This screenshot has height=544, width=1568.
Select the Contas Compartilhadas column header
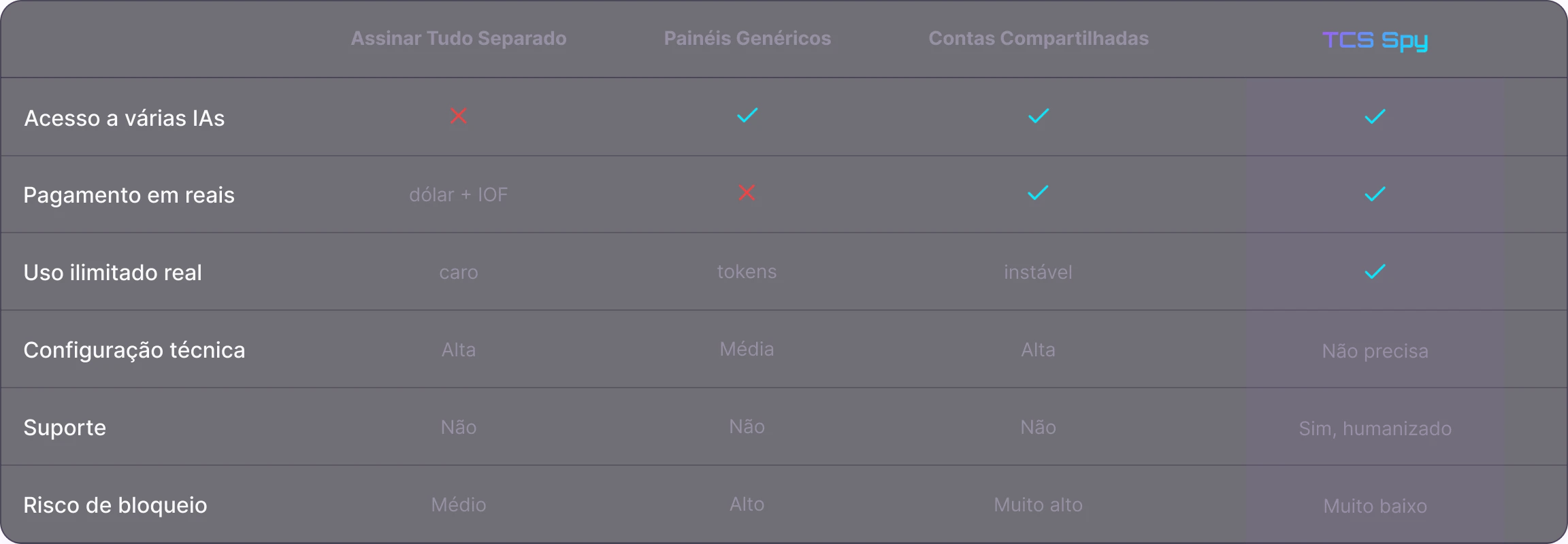click(1039, 38)
